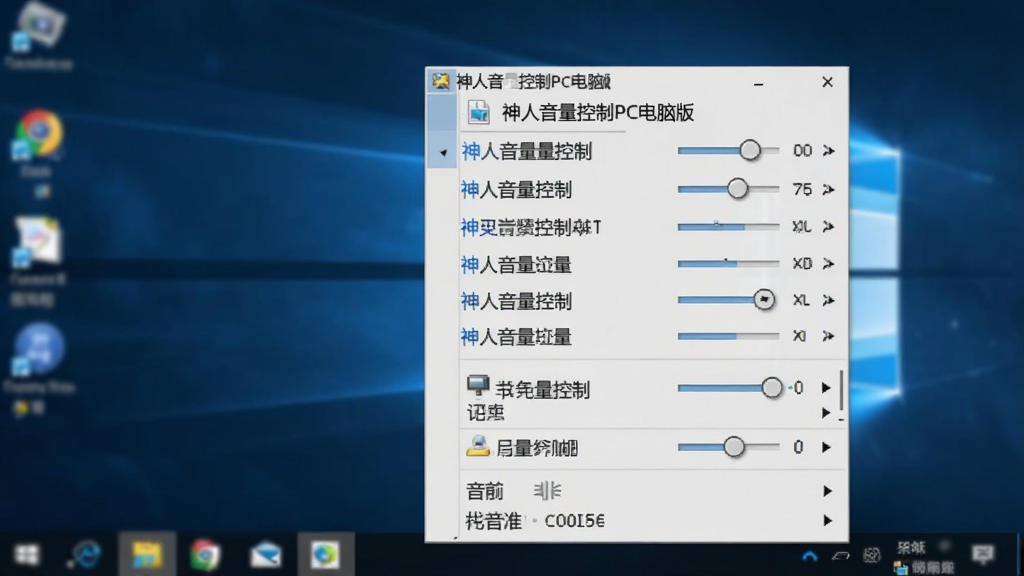Open the submenu arrow of the C00I5€ row

tap(827, 520)
